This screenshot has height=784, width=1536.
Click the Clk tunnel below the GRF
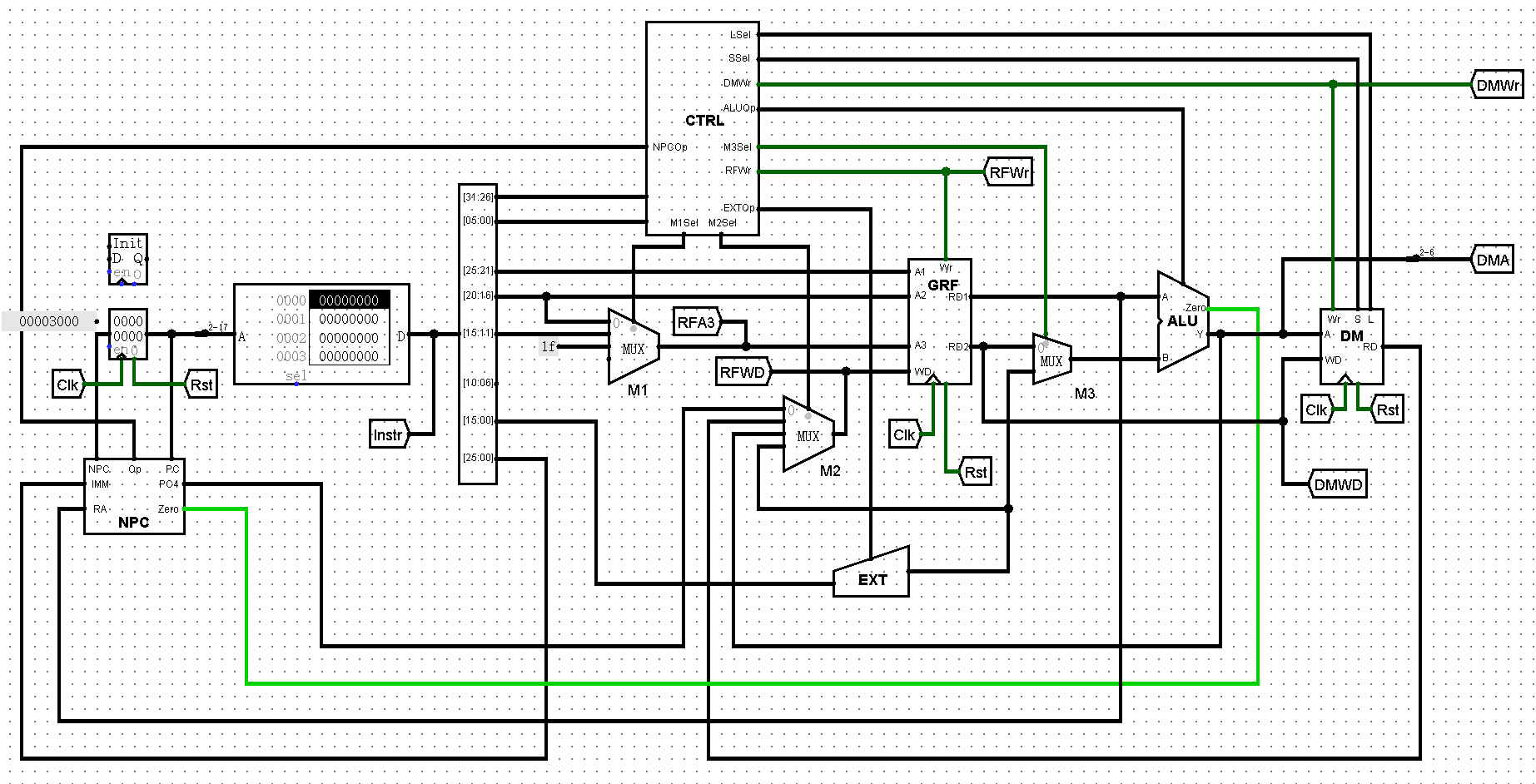[905, 434]
